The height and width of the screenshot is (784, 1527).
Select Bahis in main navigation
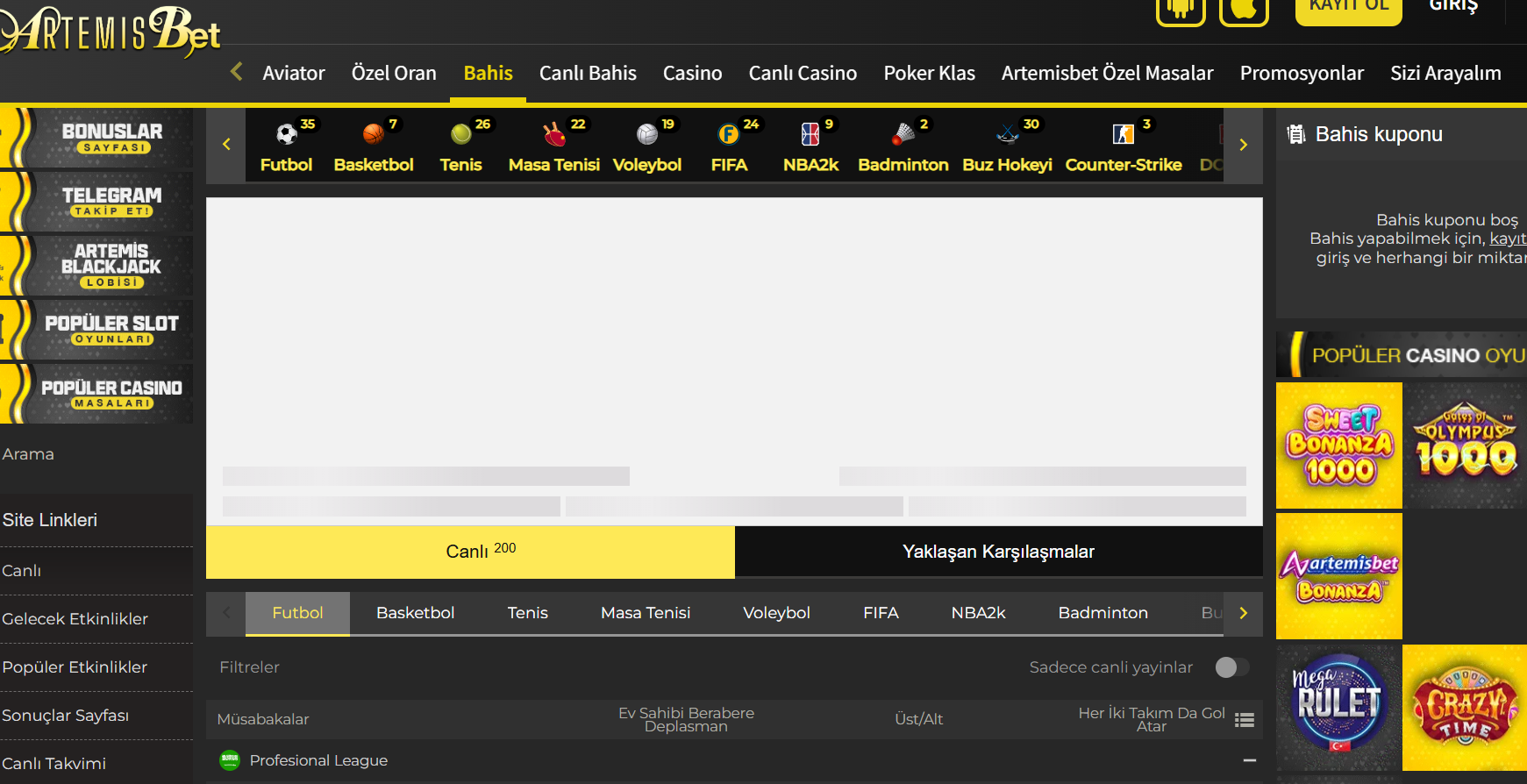point(489,73)
